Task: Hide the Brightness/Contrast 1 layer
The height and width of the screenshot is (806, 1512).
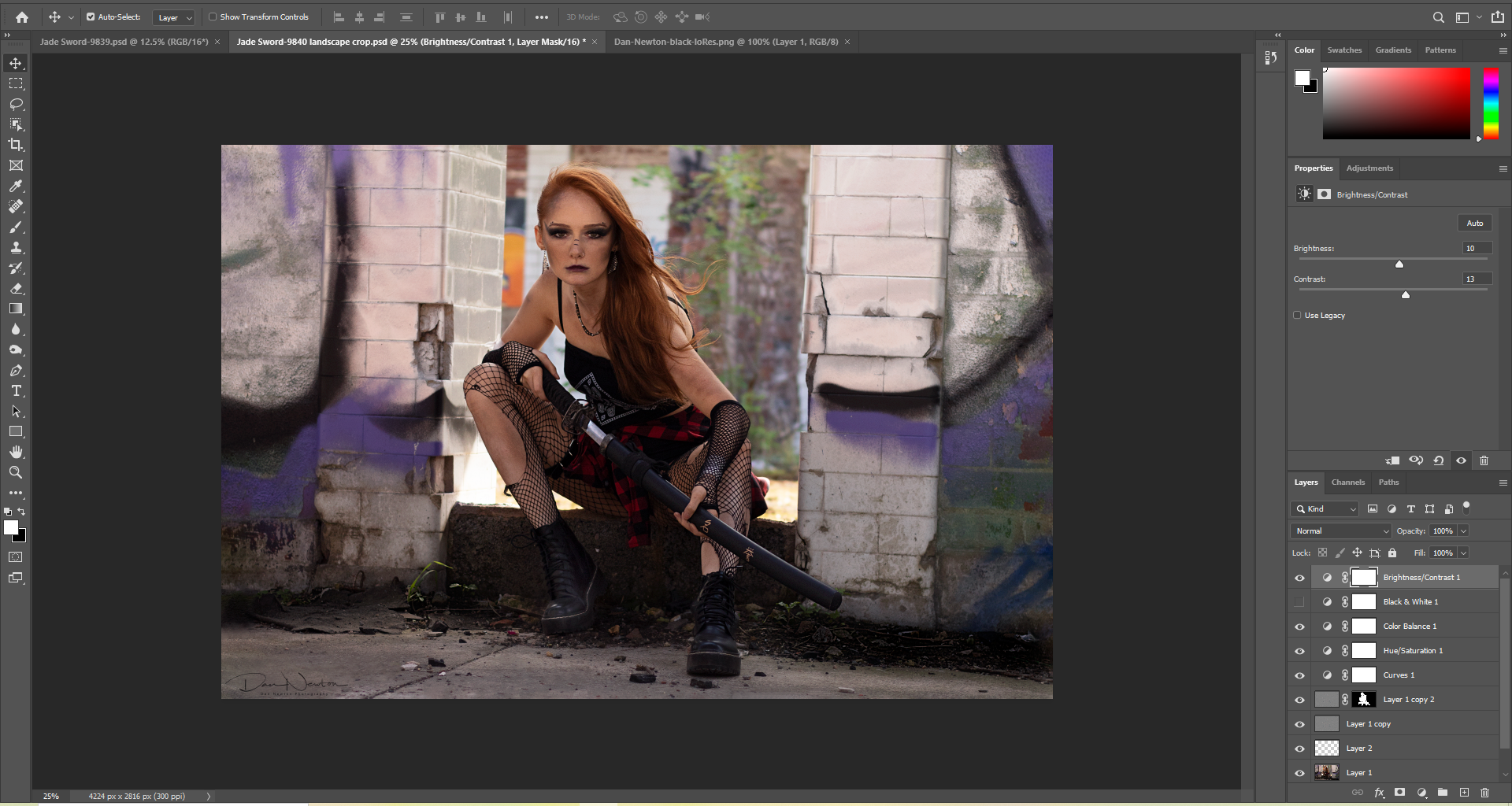Action: point(1299,578)
